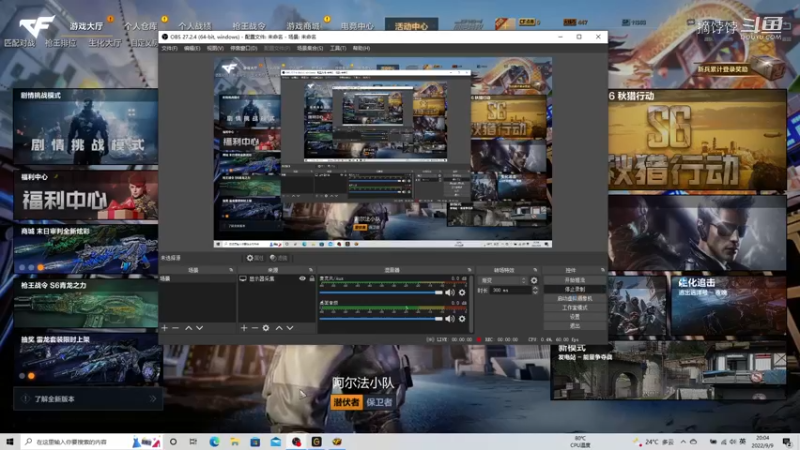Viewport: 800px width, 450px height.
Task: Toggle the lock on display capture source
Action: point(312,279)
